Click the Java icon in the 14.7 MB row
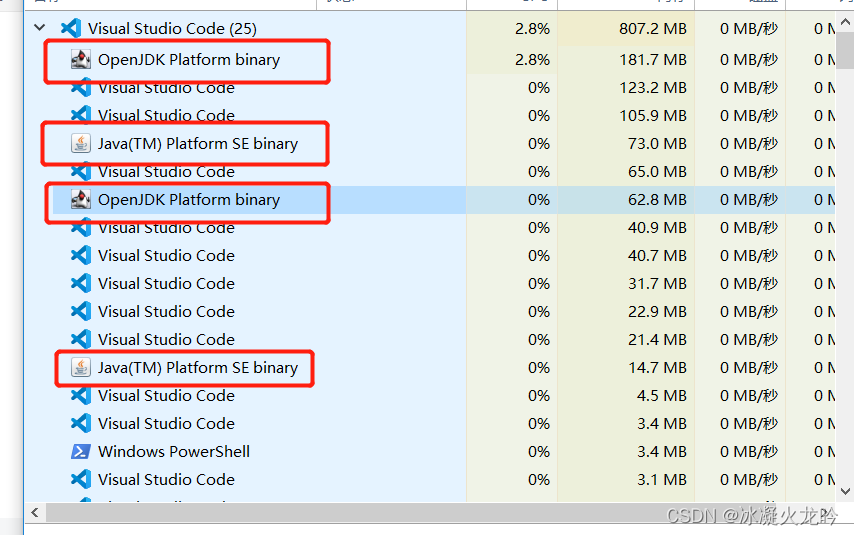The height and width of the screenshot is (535, 854). point(81,367)
